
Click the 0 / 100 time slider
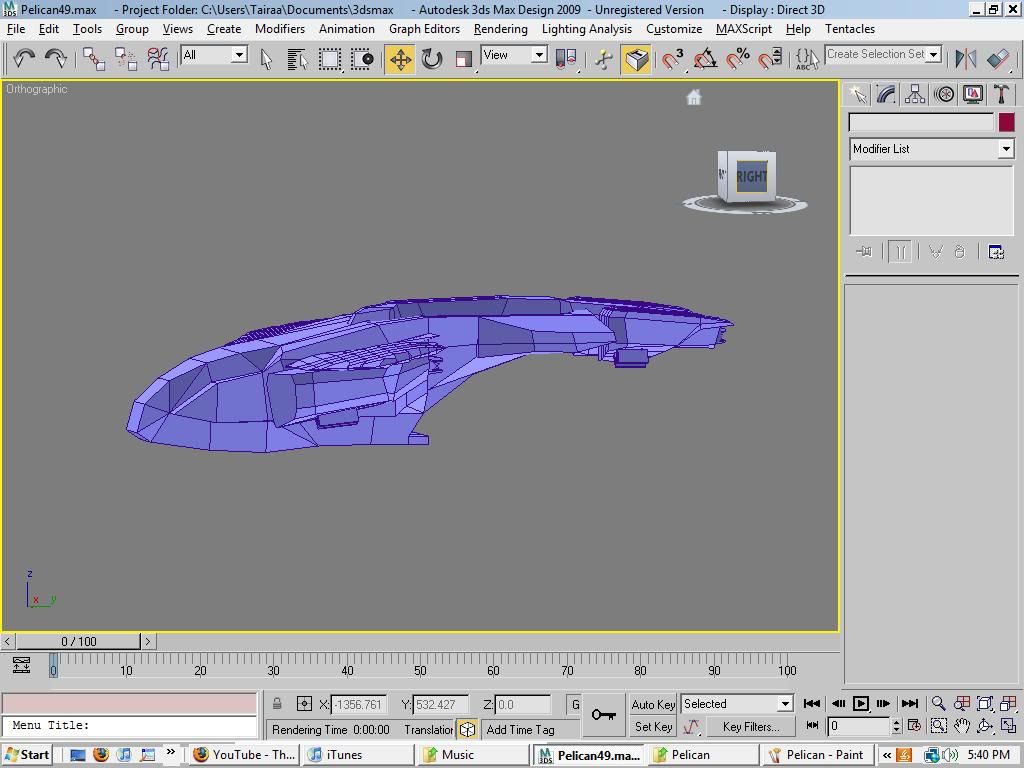[78, 641]
